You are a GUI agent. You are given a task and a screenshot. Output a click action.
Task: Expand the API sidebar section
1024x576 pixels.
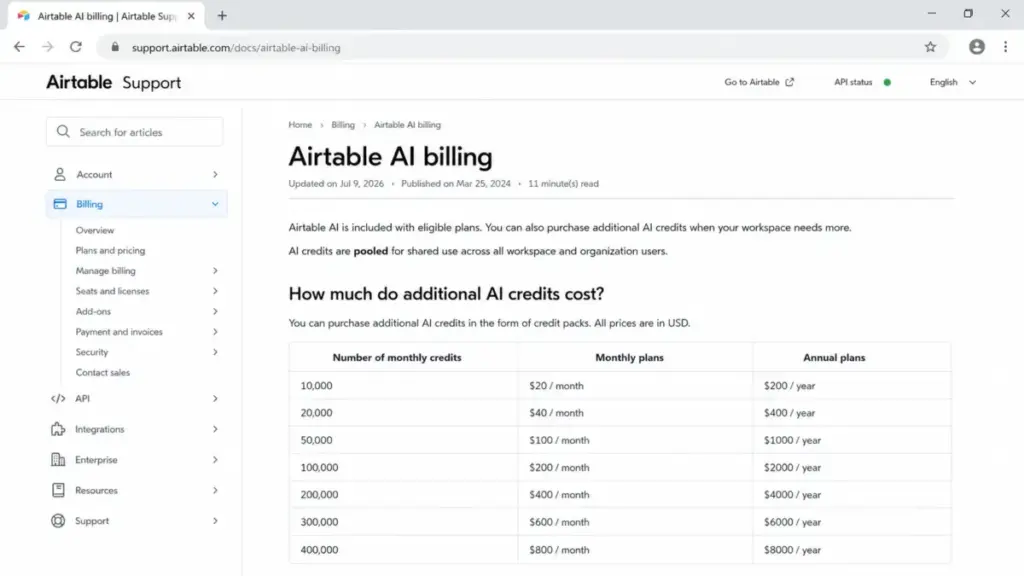(x=215, y=398)
